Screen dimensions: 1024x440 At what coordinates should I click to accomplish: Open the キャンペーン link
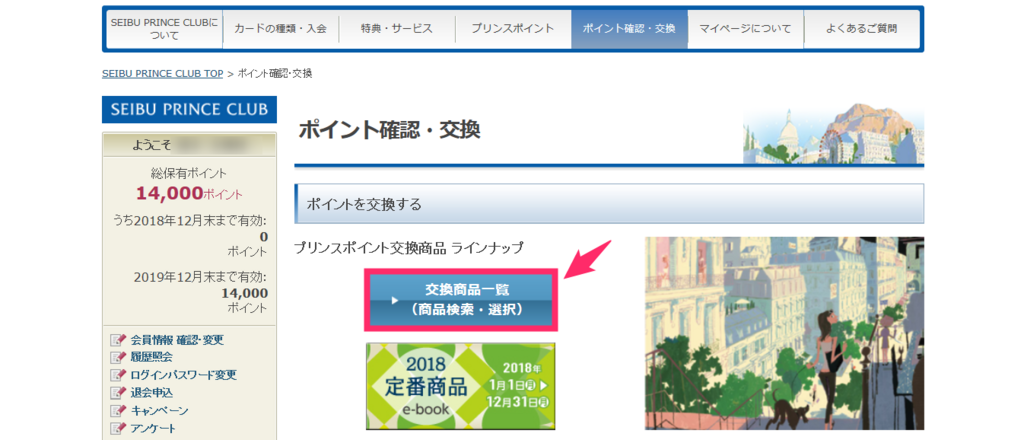[x=159, y=411]
